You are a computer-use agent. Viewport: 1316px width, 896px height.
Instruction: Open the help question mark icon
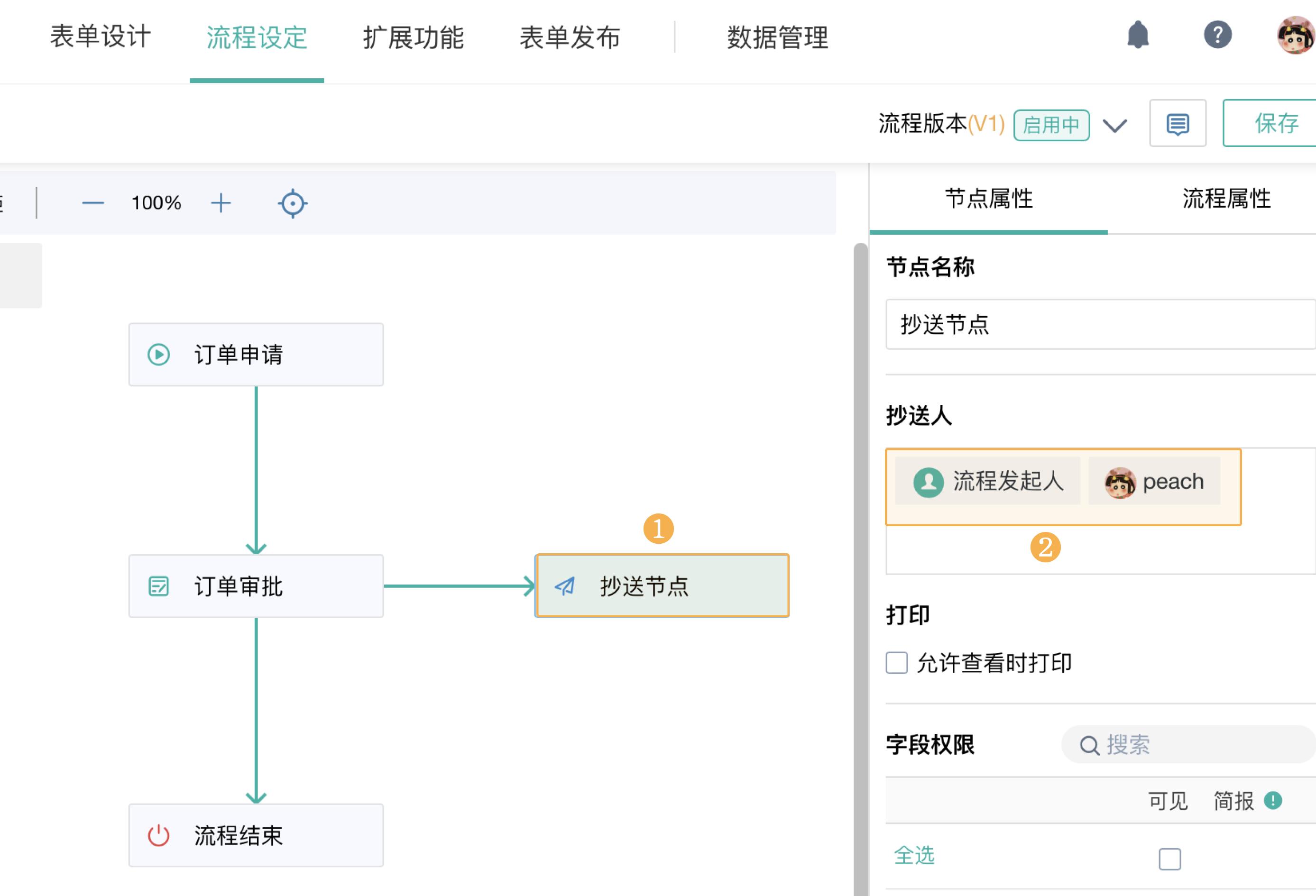tap(1217, 35)
